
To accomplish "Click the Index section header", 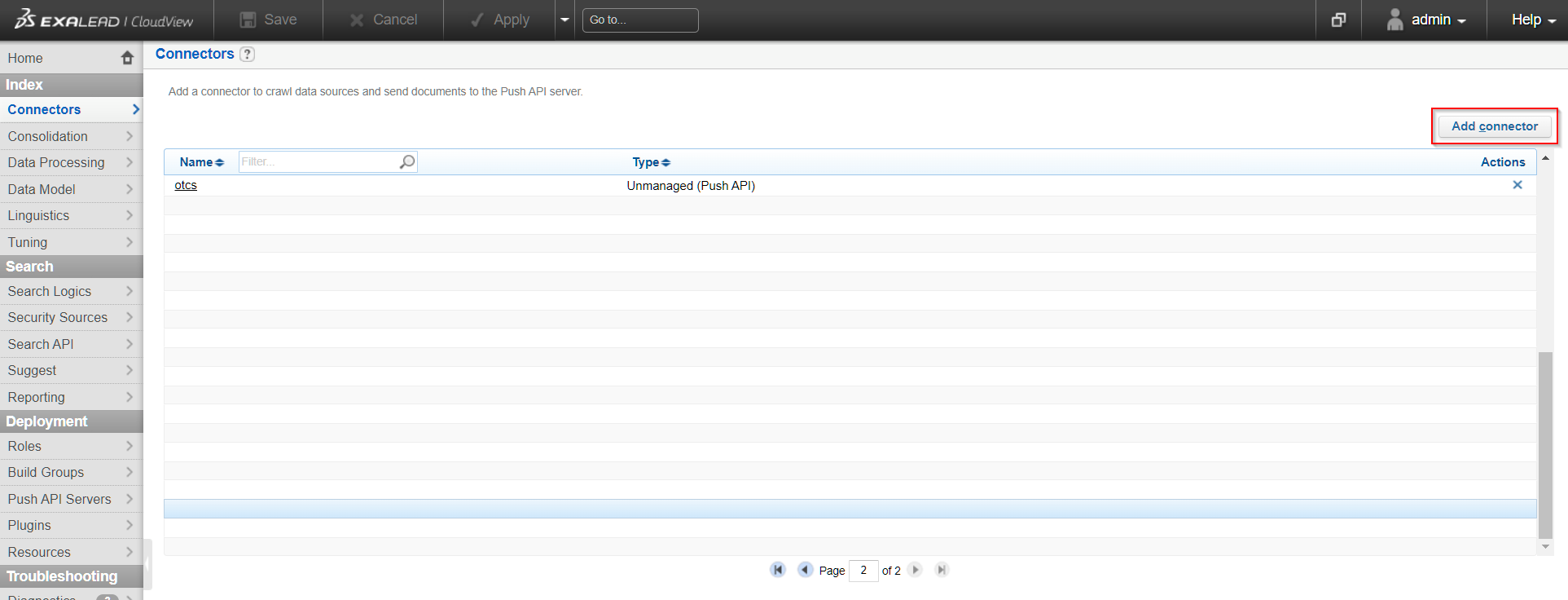I will point(72,85).
